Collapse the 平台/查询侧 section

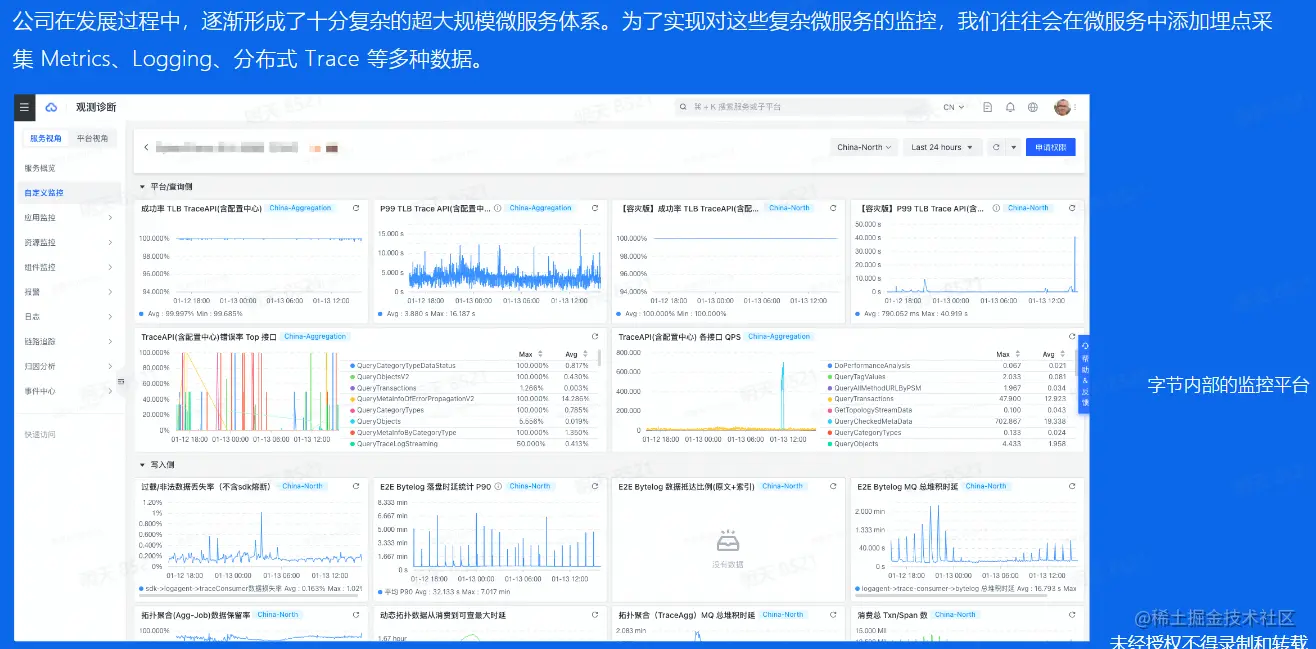pyautogui.click(x=142, y=186)
